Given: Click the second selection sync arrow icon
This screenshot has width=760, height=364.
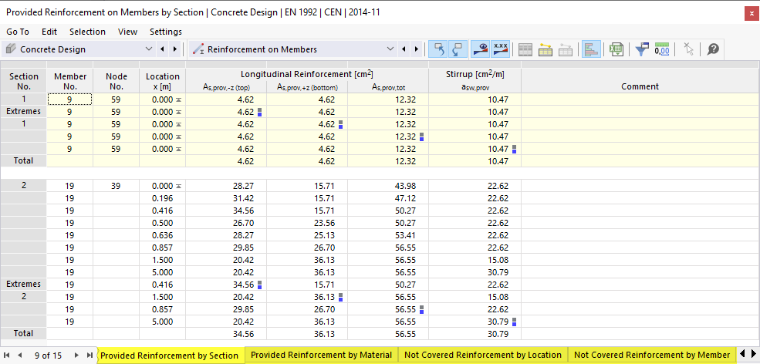Looking at the screenshot, I should [458, 49].
